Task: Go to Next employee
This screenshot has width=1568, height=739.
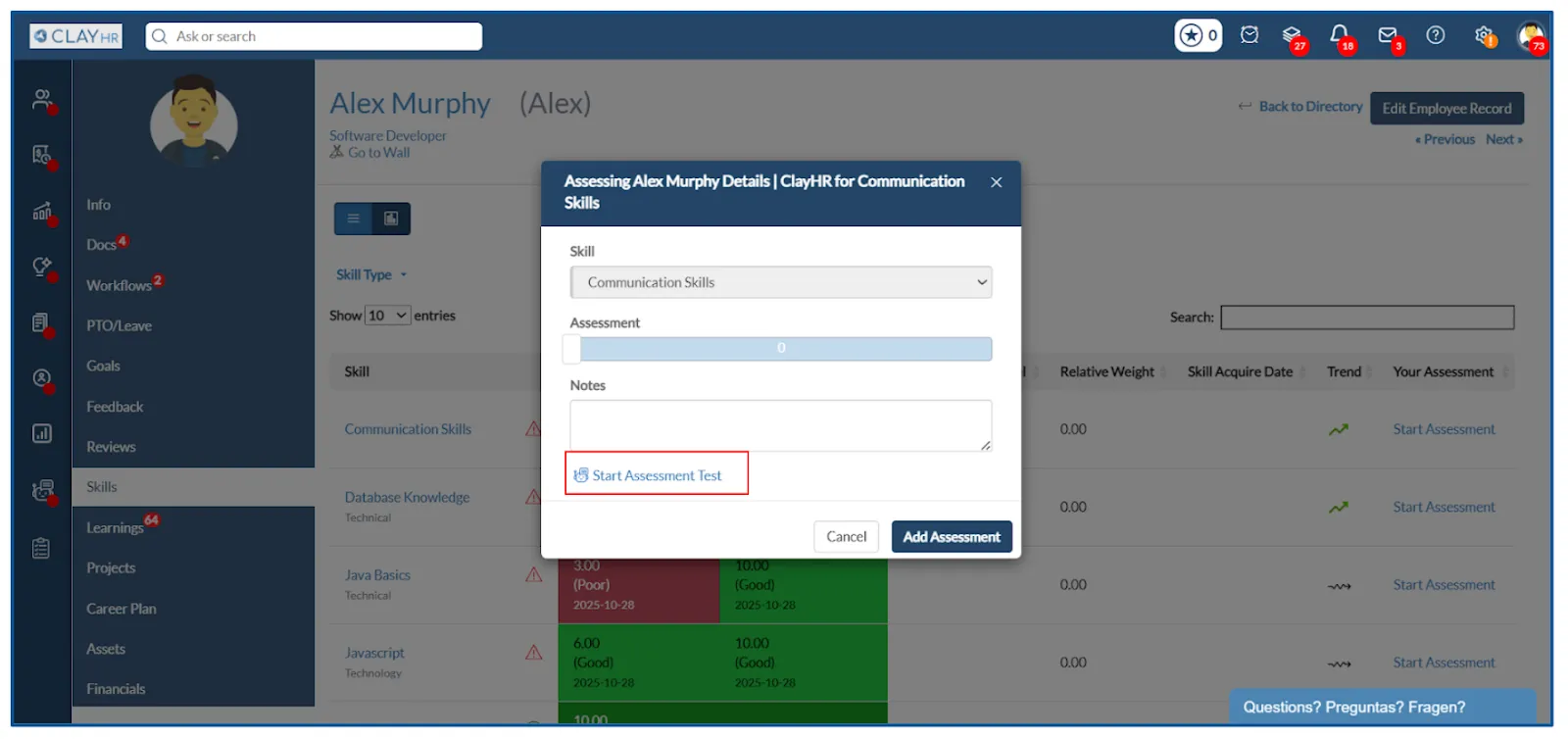Action: pos(1504,139)
